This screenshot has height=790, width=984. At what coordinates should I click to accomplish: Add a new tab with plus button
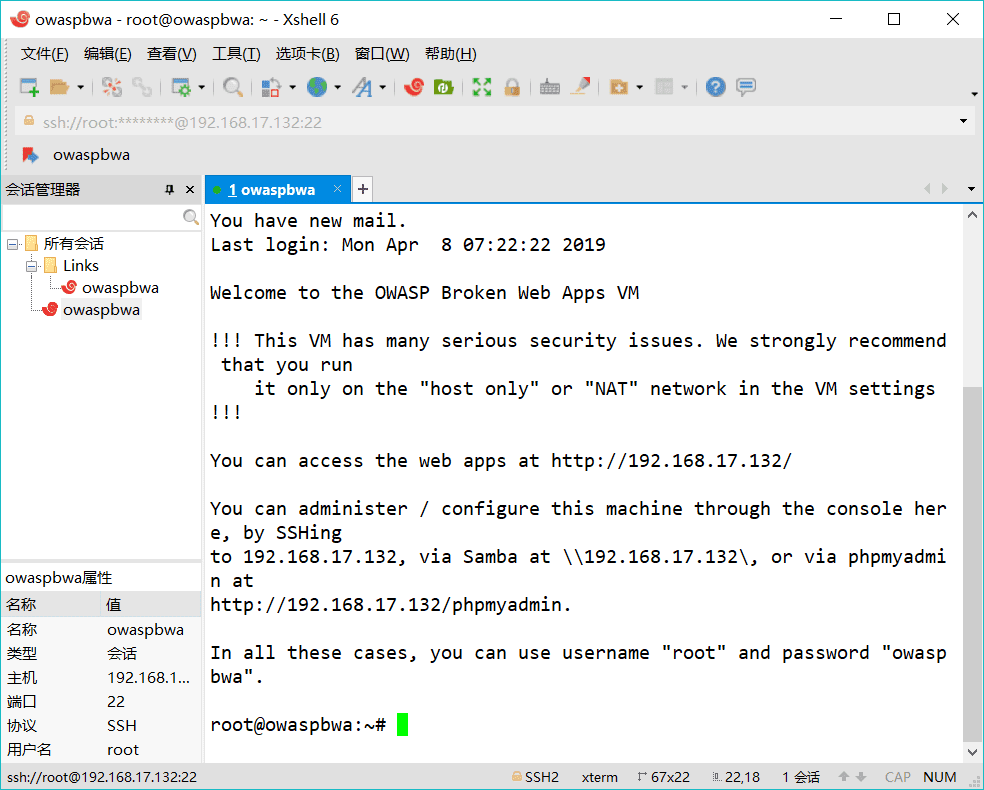363,189
